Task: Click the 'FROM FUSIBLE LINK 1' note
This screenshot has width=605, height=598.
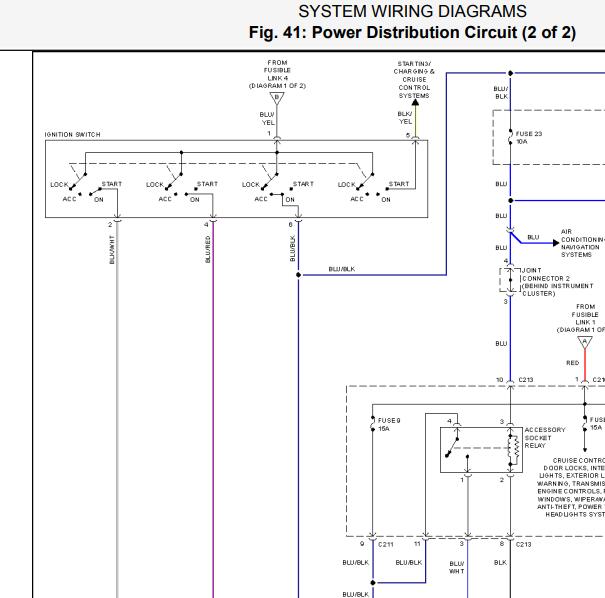Action: (x=582, y=318)
